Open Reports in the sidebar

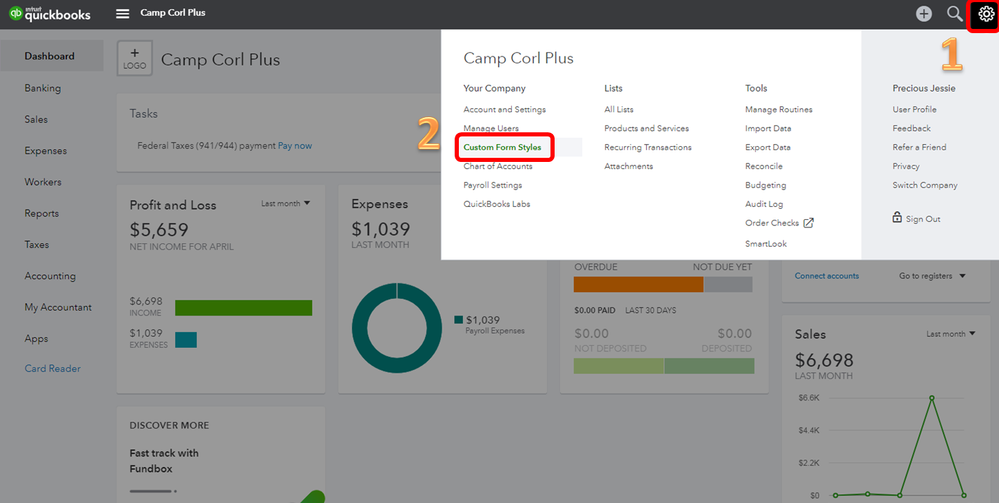point(42,214)
